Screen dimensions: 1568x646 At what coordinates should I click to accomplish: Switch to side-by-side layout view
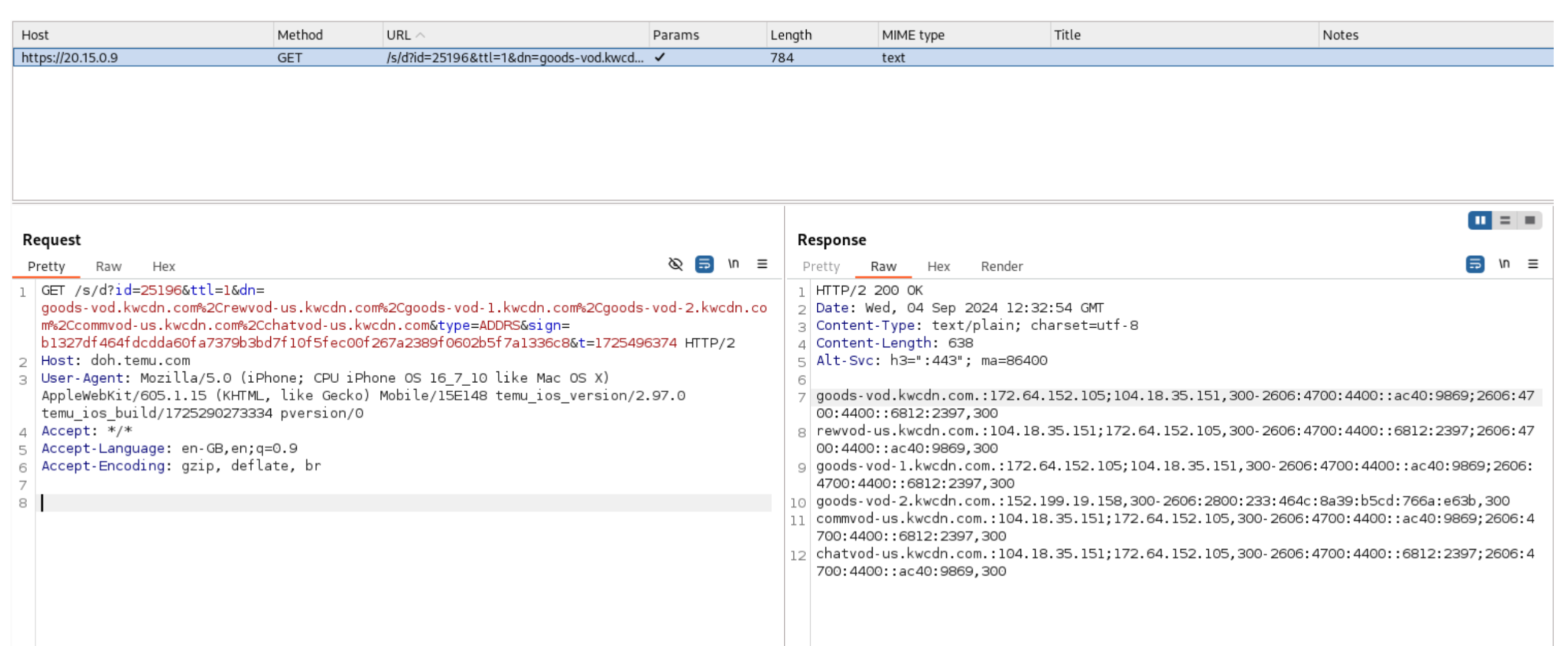1480,220
